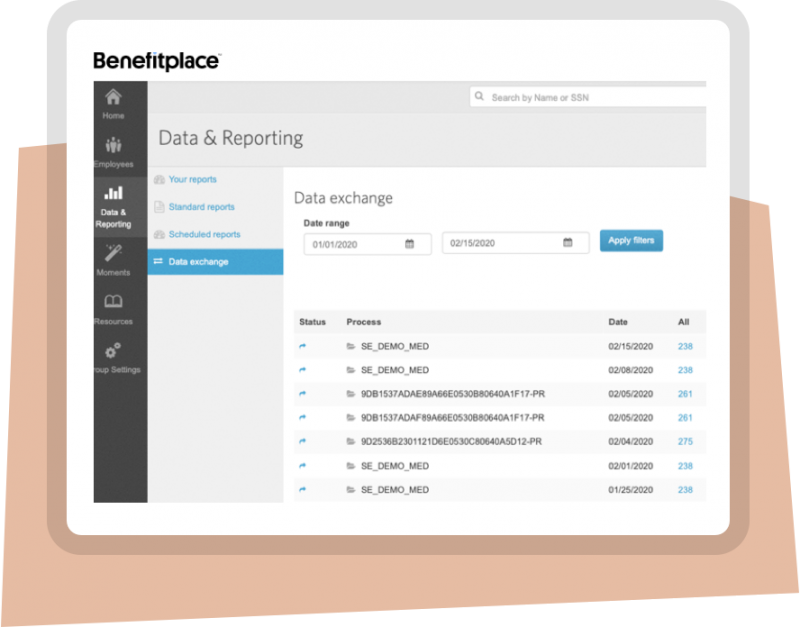Screen dimensions: 800x627
Task: Open Group Settings gears icon
Action: click(113, 350)
